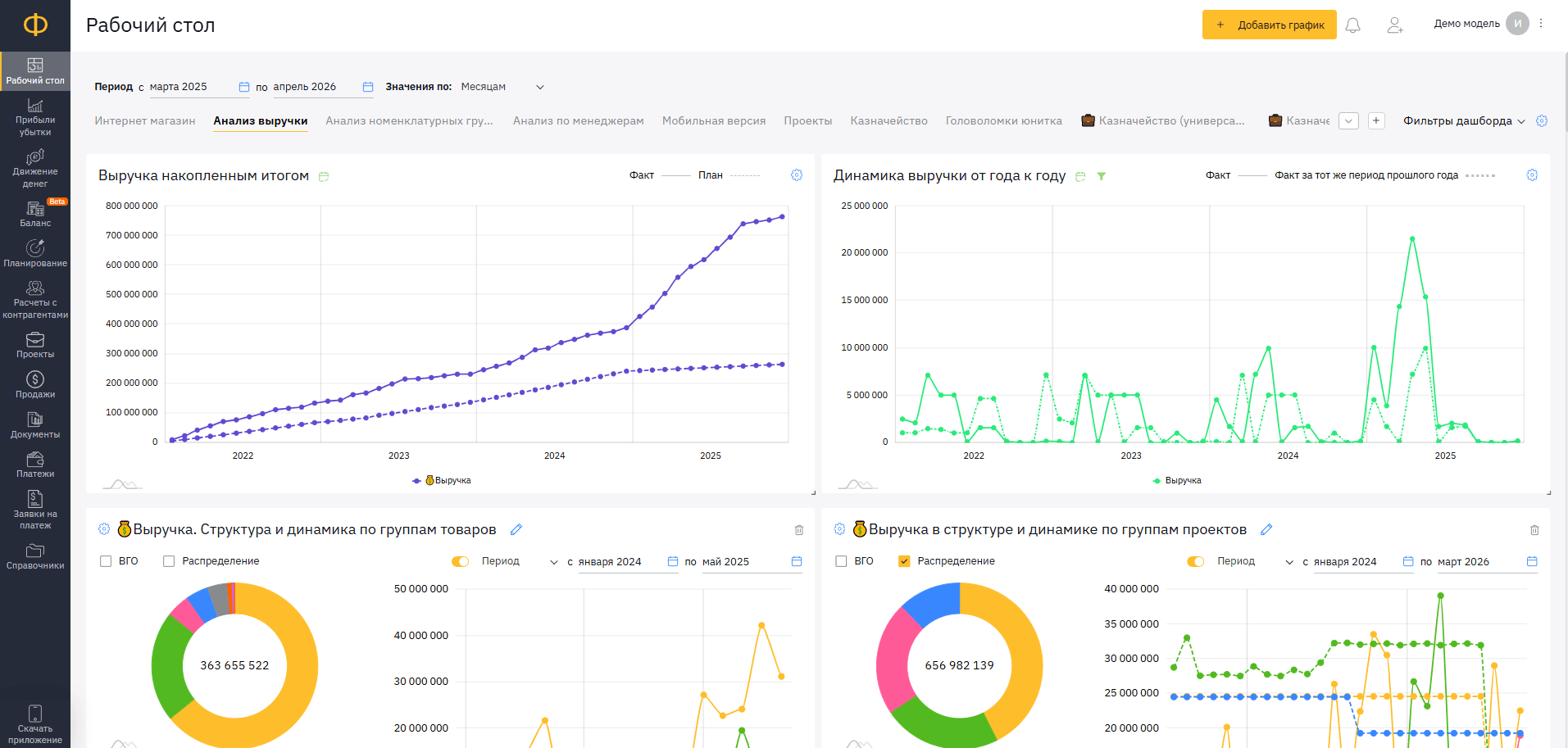Viewport: 1568px width, 748px height.
Task: Expand the Значения по Месяцам dropdown
Action: tap(502, 87)
